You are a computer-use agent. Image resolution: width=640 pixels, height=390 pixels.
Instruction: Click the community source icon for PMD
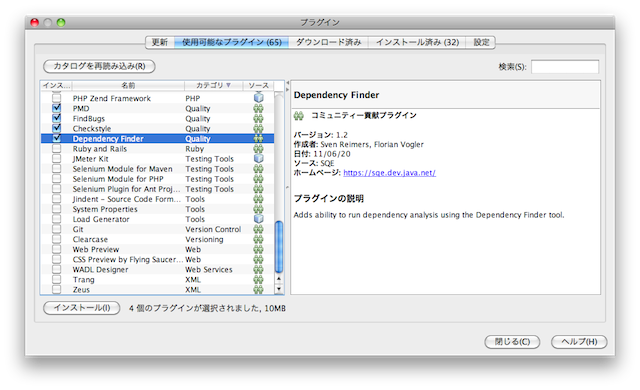(258, 108)
